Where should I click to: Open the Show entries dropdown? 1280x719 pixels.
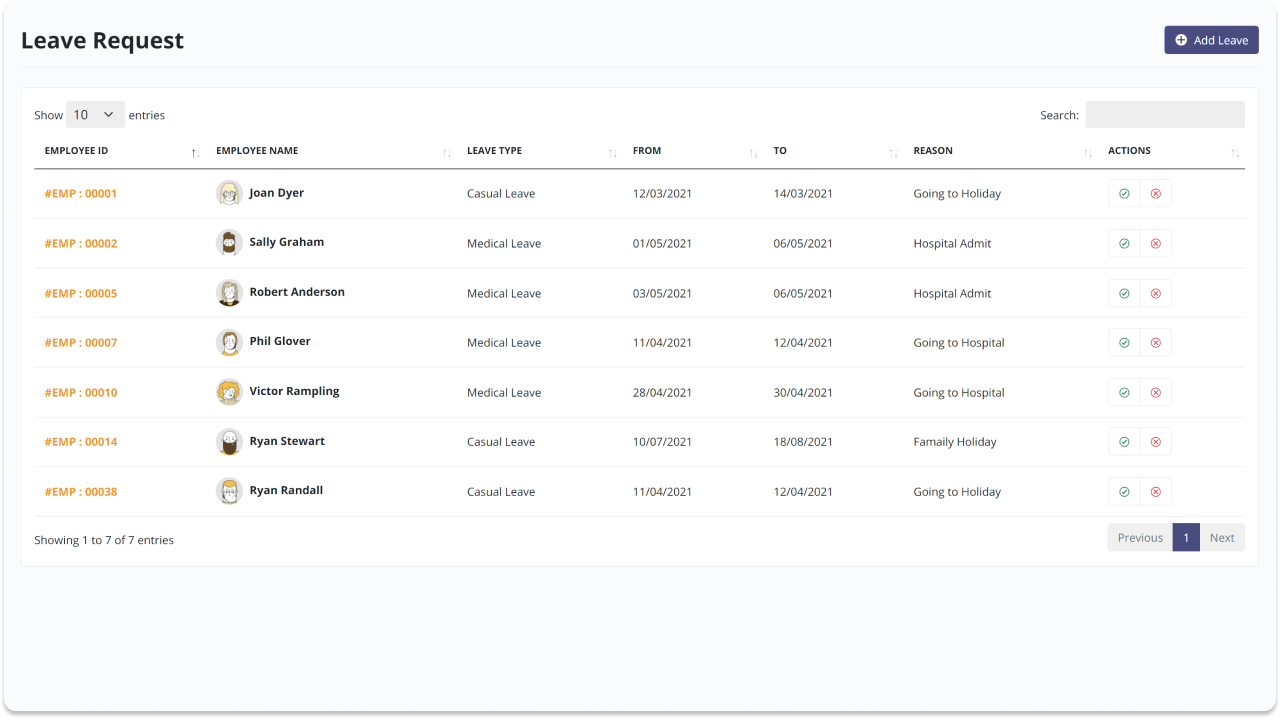[95, 114]
